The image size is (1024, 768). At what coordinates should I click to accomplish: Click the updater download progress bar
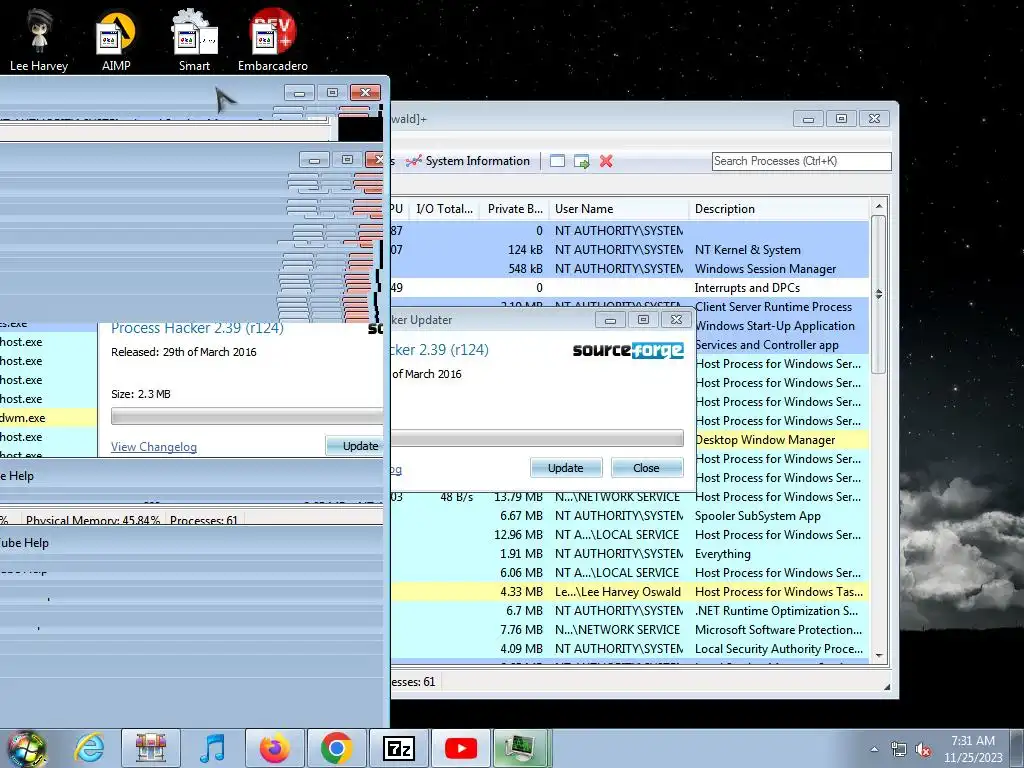[537, 438]
